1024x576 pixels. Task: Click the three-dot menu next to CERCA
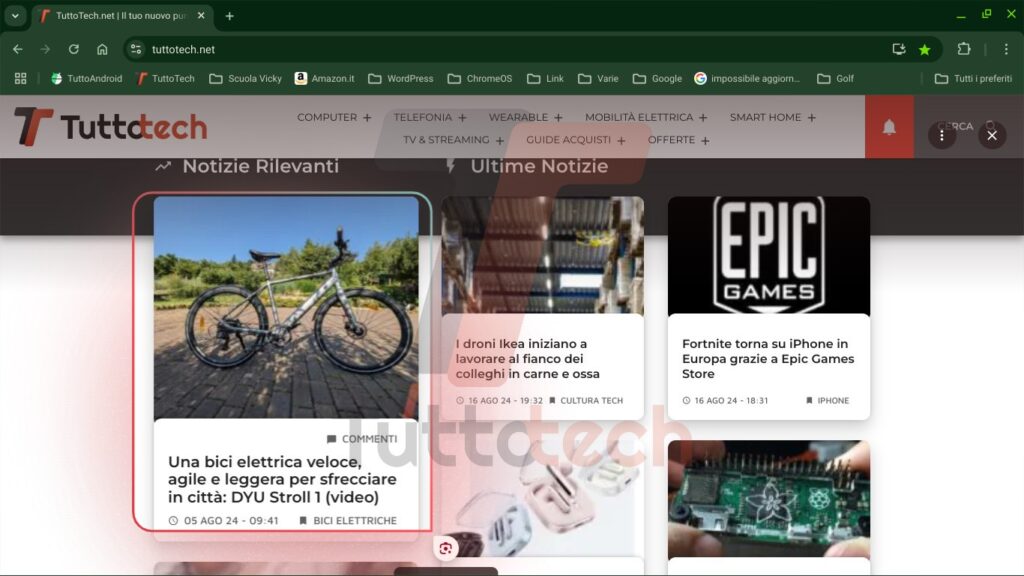[x=941, y=135]
